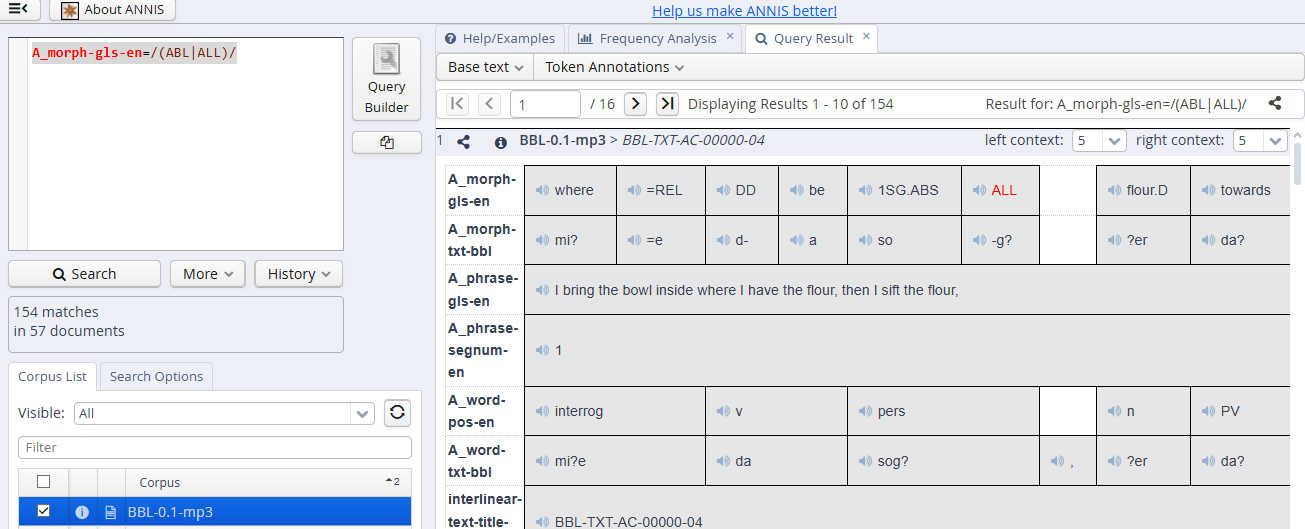Viewport: 1305px width, 529px height.
Task: Click the corpus Filter text field
Action: [214, 447]
